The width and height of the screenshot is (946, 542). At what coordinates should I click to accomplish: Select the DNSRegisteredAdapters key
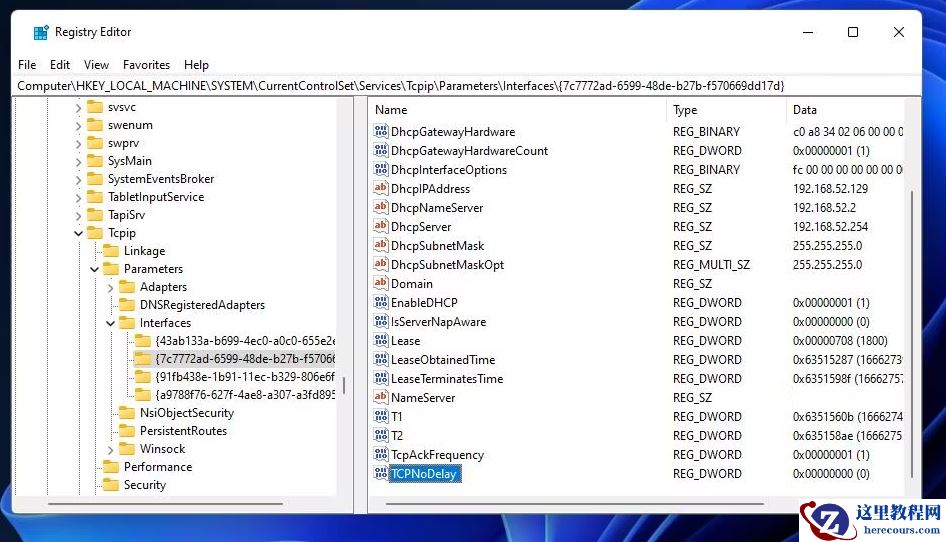pyautogui.click(x=202, y=305)
